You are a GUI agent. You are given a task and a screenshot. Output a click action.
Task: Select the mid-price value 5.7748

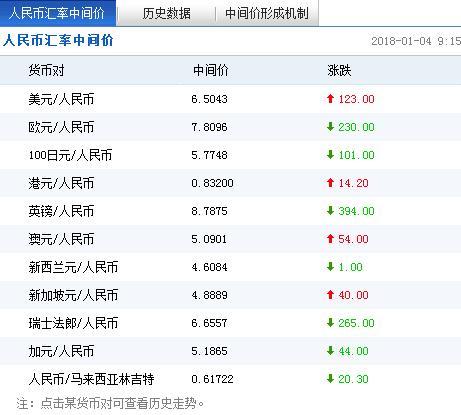pyautogui.click(x=209, y=155)
